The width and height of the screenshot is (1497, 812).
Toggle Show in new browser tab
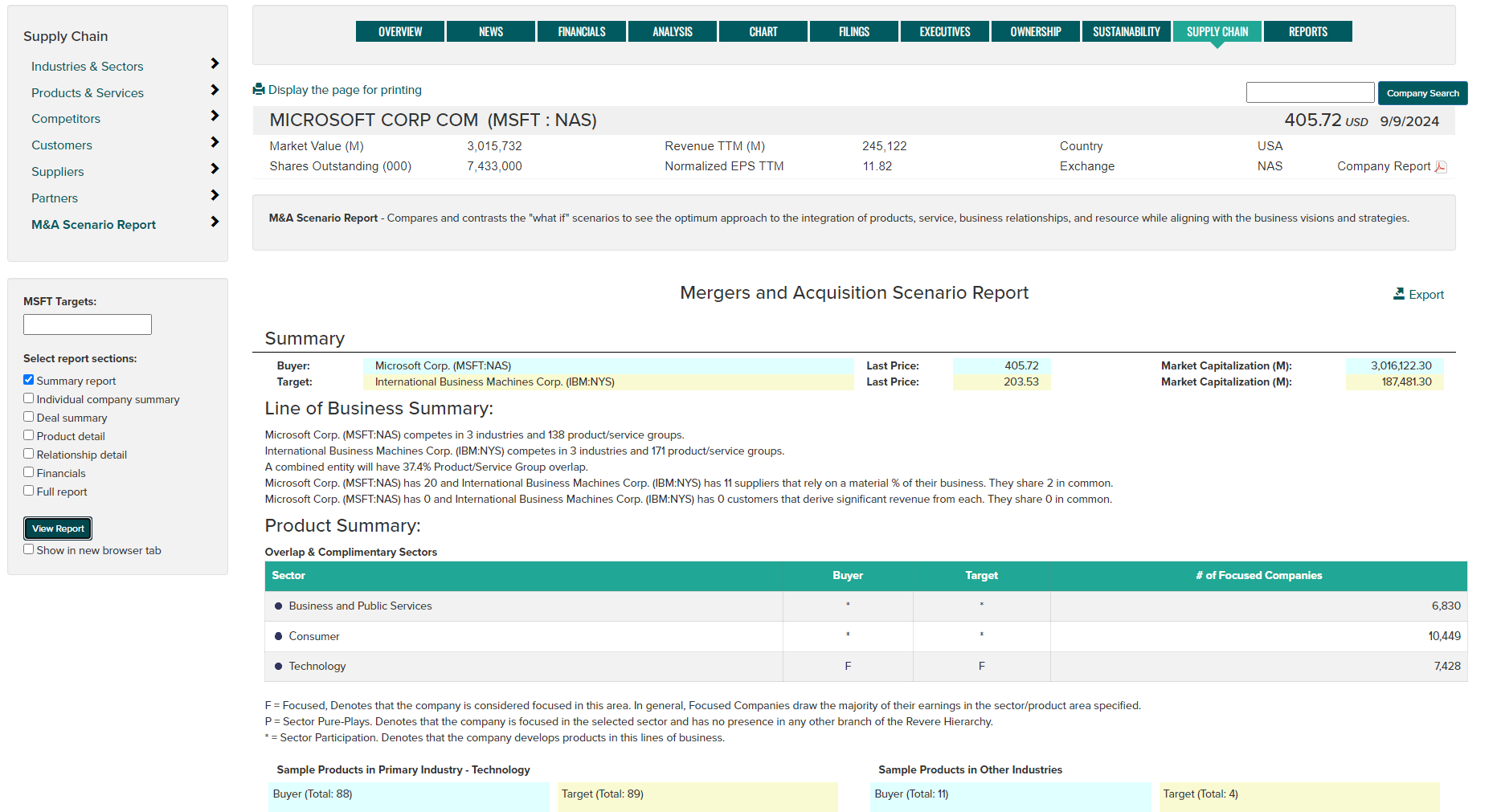coord(29,549)
